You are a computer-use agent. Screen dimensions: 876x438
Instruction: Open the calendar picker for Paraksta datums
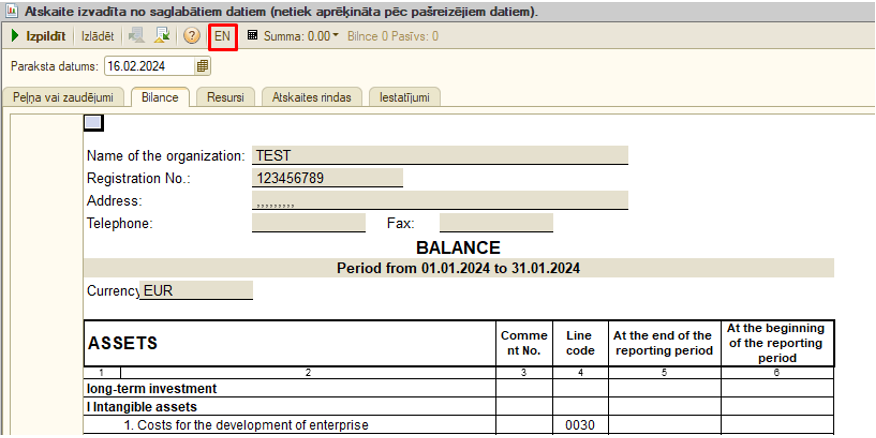pyautogui.click(x=202, y=67)
